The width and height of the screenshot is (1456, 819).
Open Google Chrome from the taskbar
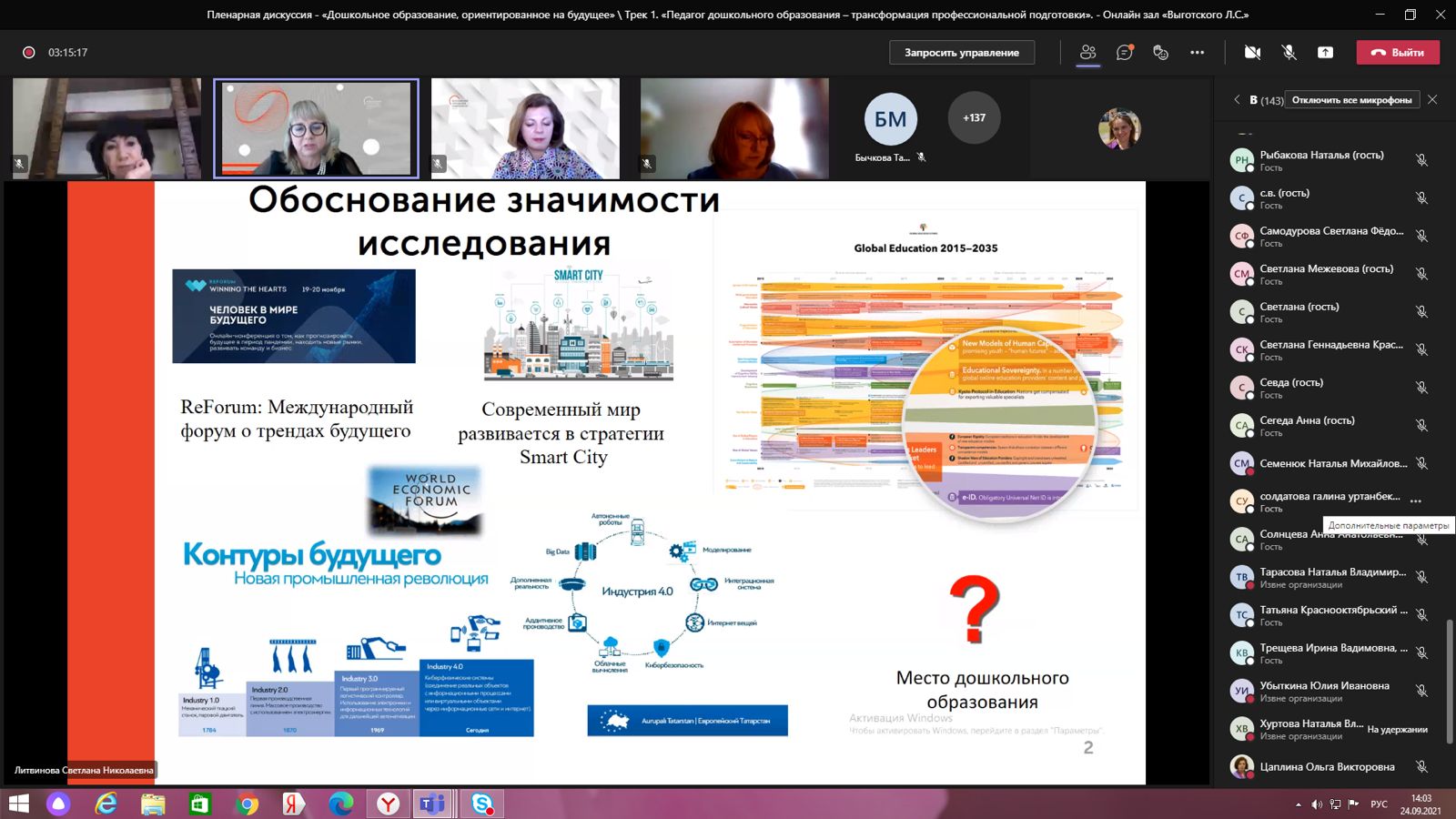coord(247,804)
